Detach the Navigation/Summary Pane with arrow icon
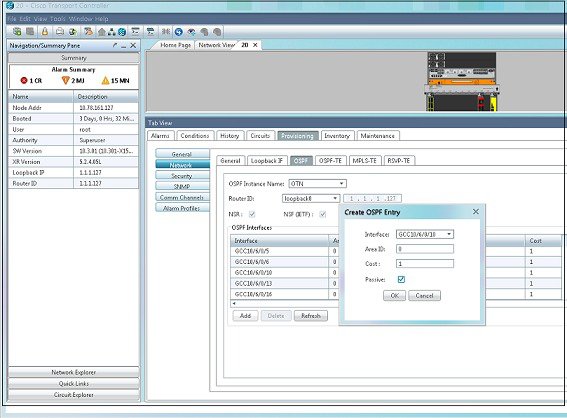 coord(115,45)
